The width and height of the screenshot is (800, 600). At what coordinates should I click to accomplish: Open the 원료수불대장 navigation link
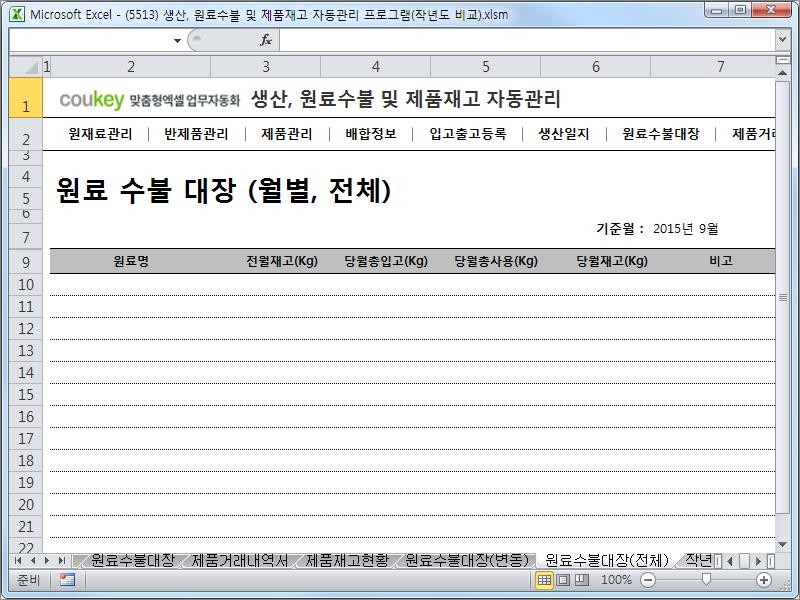click(661, 134)
